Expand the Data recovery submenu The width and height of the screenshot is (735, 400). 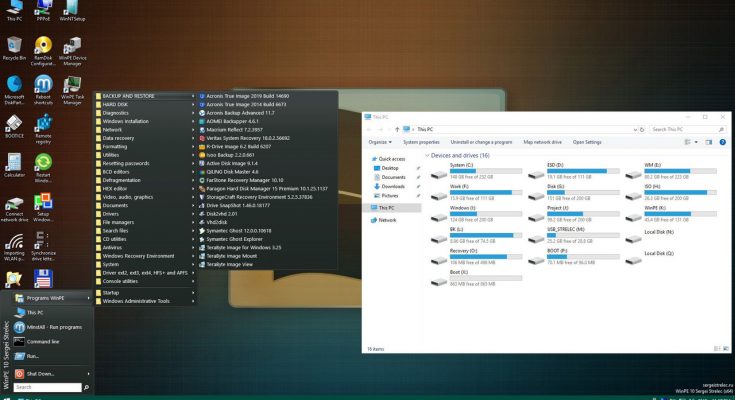[145, 138]
